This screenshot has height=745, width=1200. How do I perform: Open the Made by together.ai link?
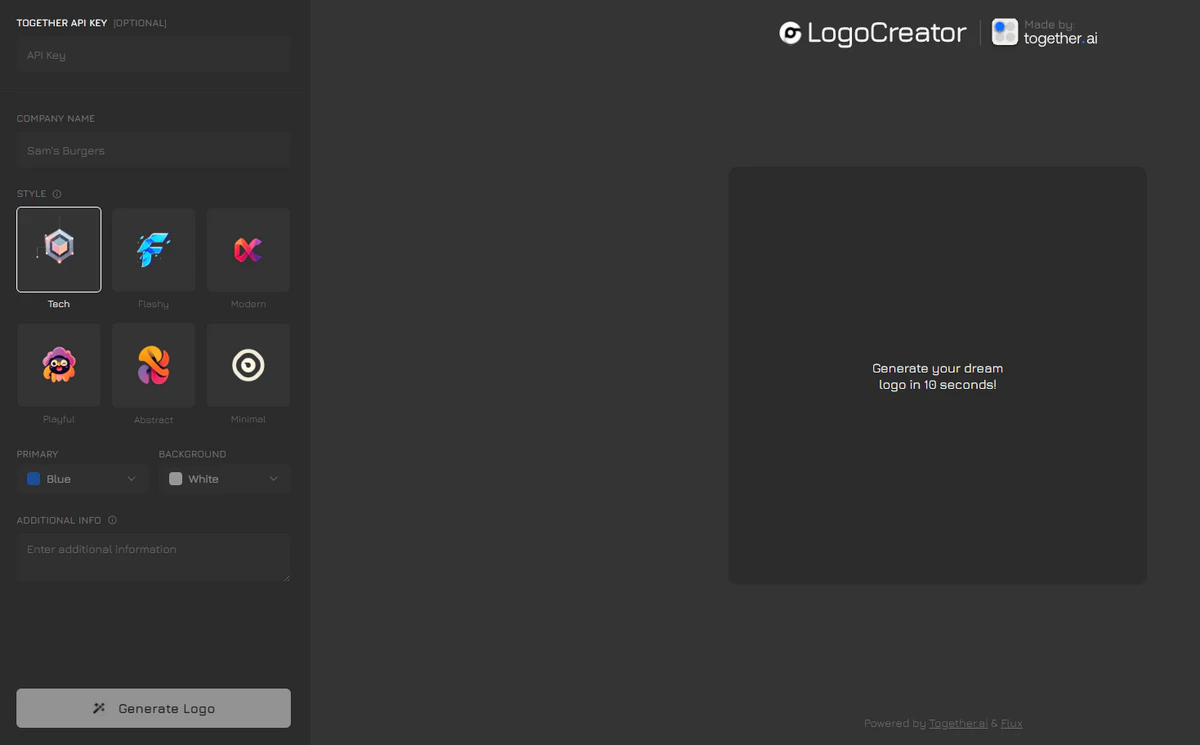coord(1044,32)
